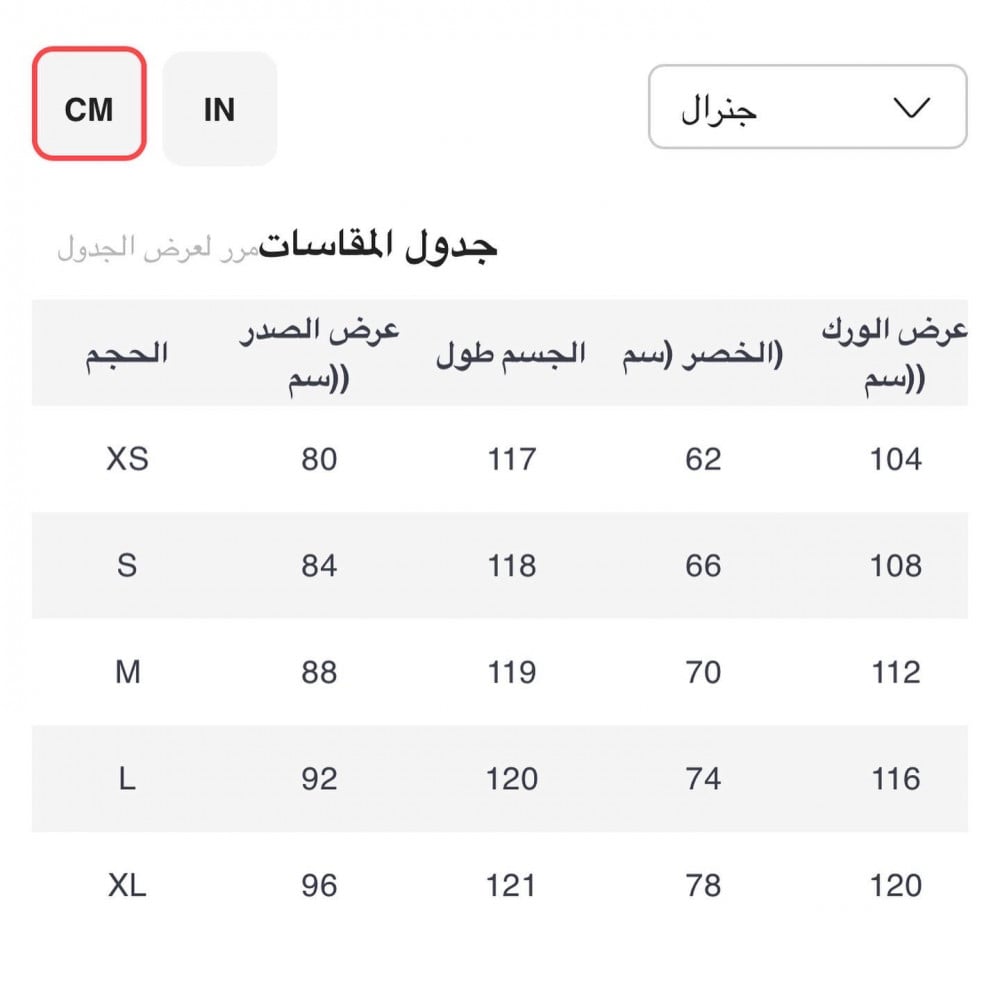Select the L size row

pyautogui.click(x=127, y=779)
